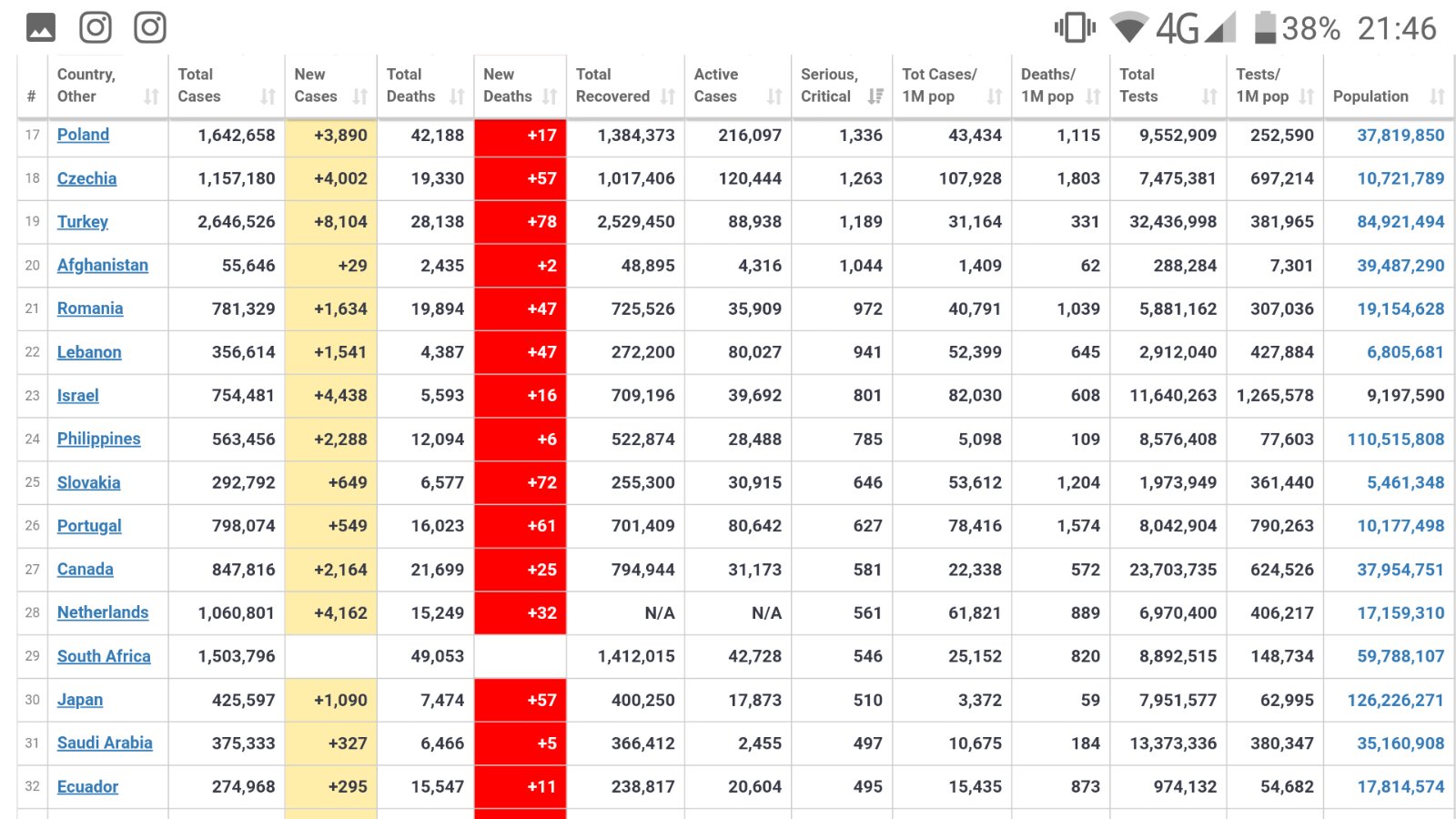1456x819 pixels.
Task: Click Turkey's red New Deaths cell
Action: tap(521, 222)
